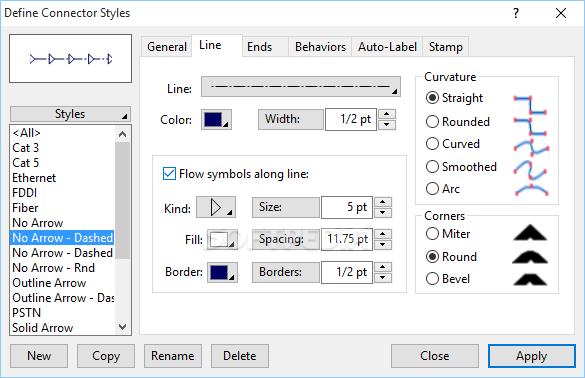Select the Solid Arrow style
The height and width of the screenshot is (378, 585).
click(x=62, y=328)
